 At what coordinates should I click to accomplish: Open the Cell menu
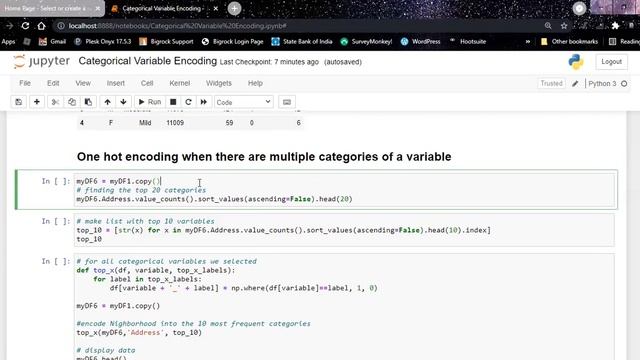147,83
